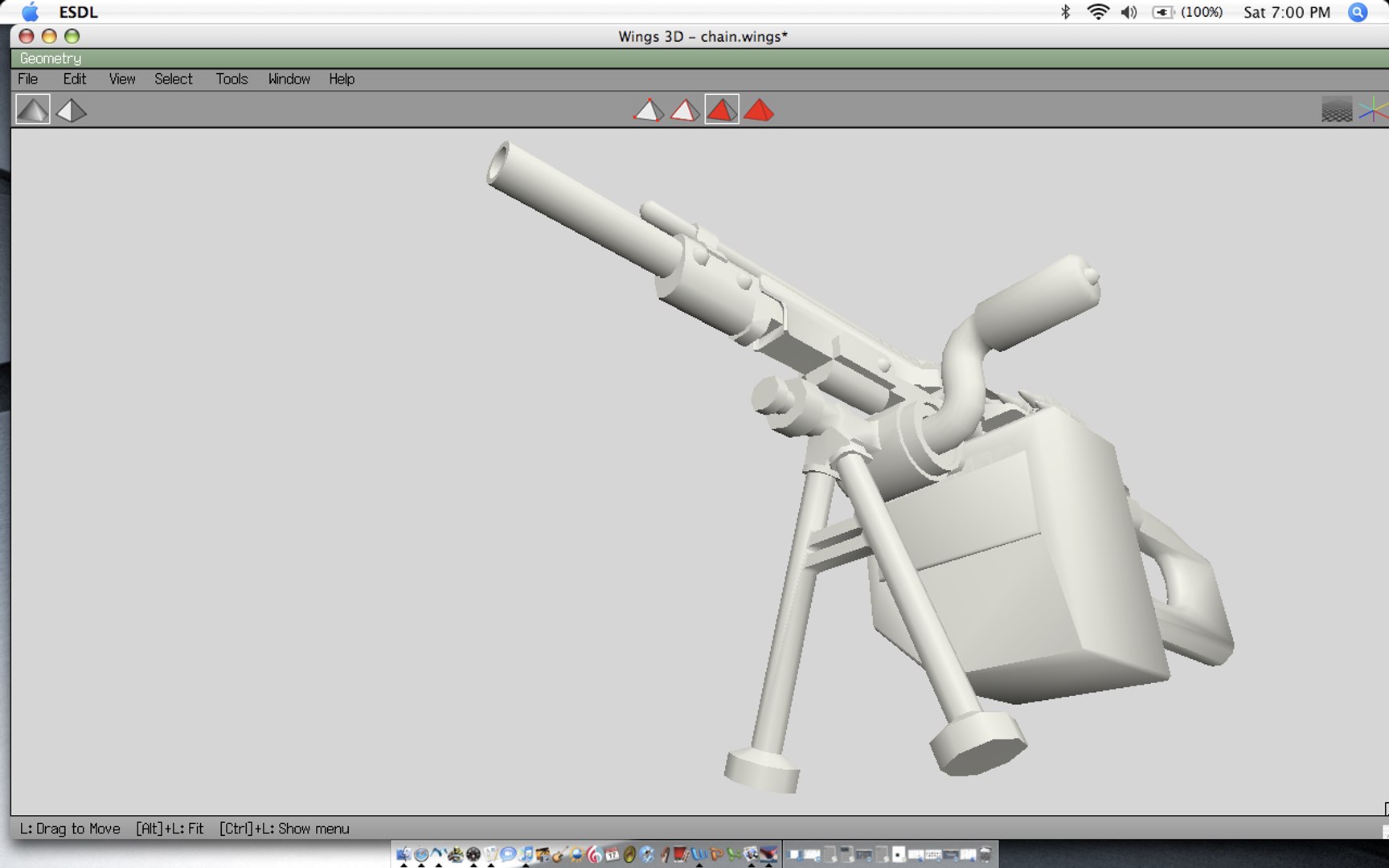Open the Edit menu
Image resolution: width=1389 pixels, height=868 pixels.
(75, 79)
